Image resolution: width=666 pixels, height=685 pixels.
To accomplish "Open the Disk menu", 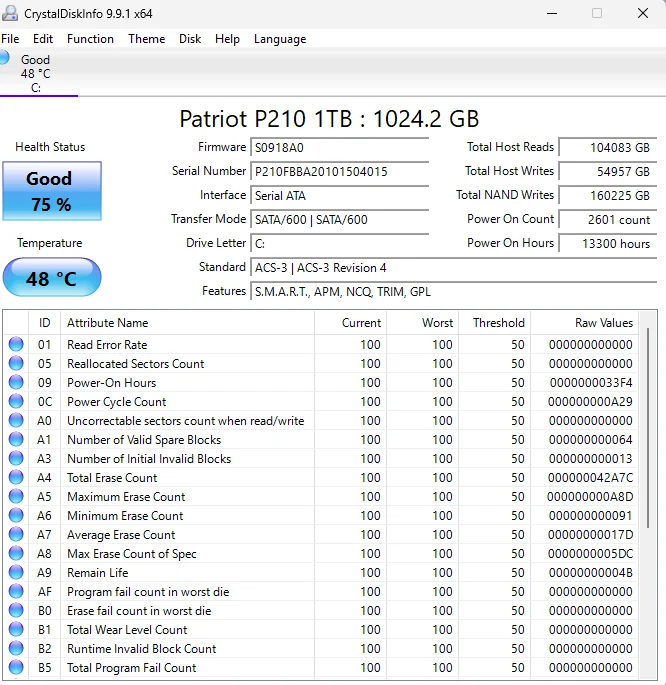I will tap(190, 39).
